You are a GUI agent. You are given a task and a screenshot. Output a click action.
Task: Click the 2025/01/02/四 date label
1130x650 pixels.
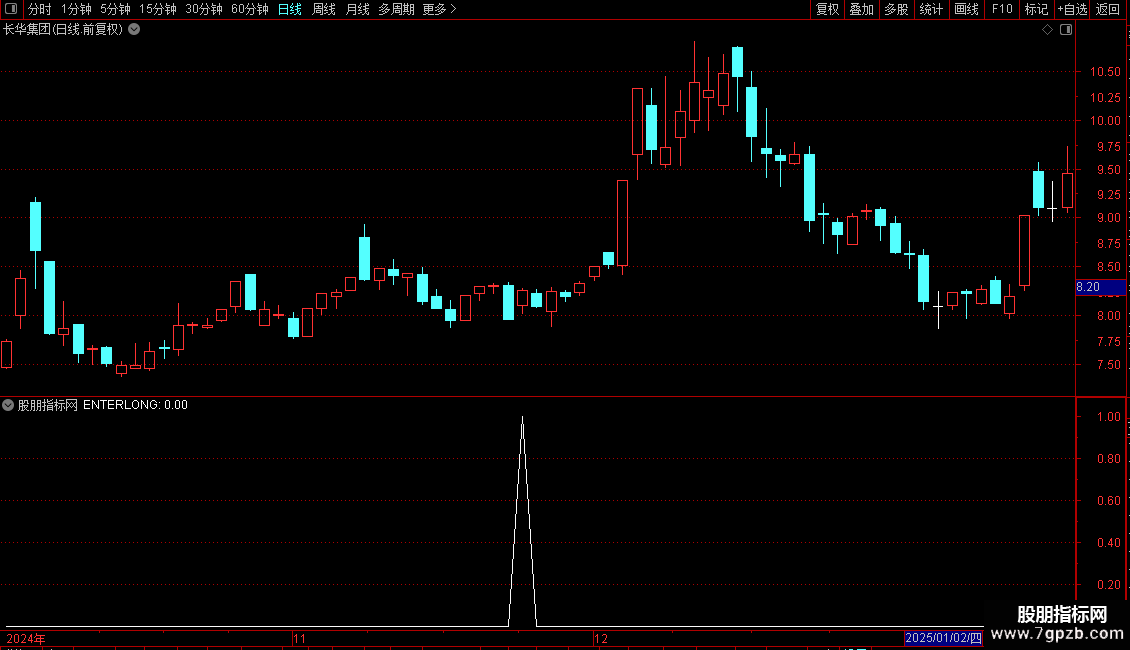coord(943,638)
